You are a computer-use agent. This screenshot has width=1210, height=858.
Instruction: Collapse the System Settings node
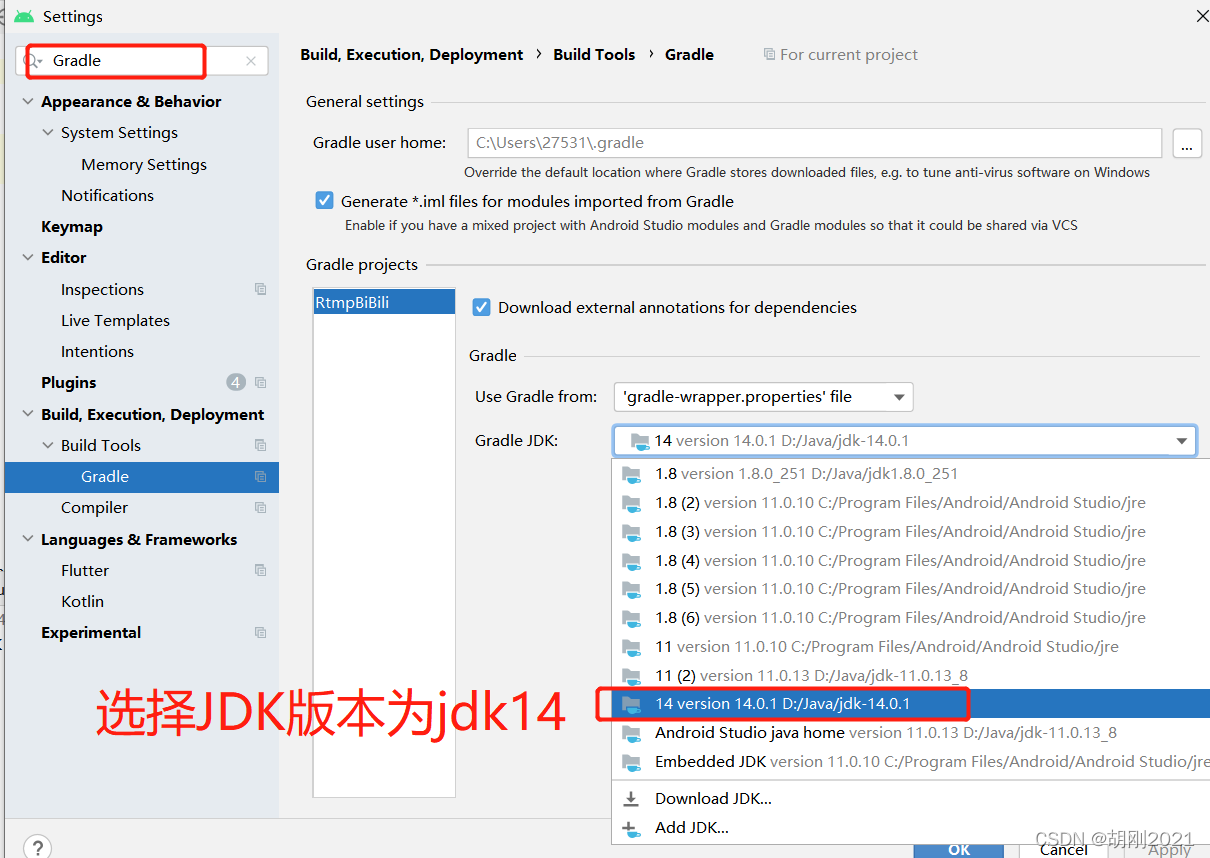click(x=48, y=132)
